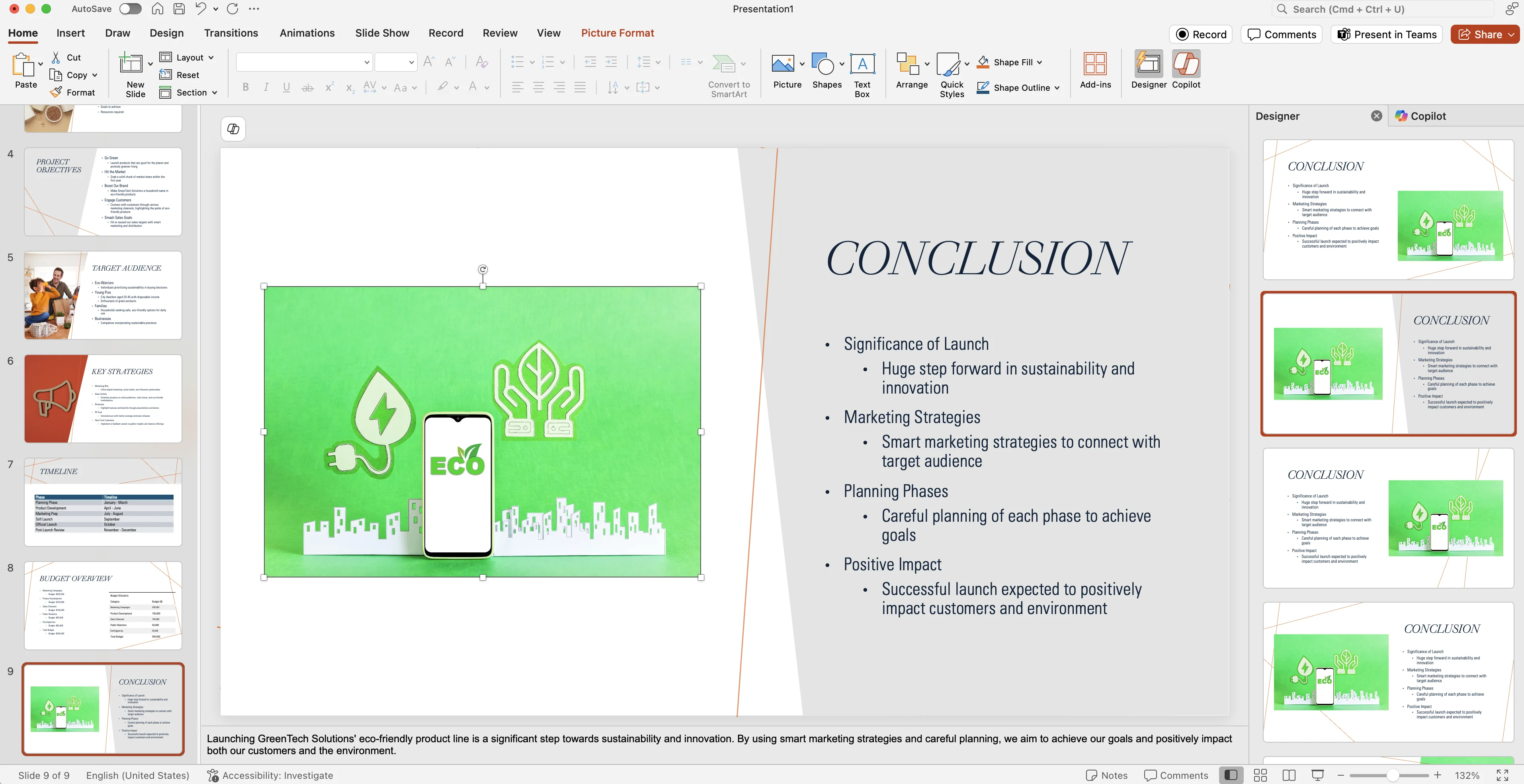Toggle Notes pane in status bar
1524x784 pixels.
1107,775
